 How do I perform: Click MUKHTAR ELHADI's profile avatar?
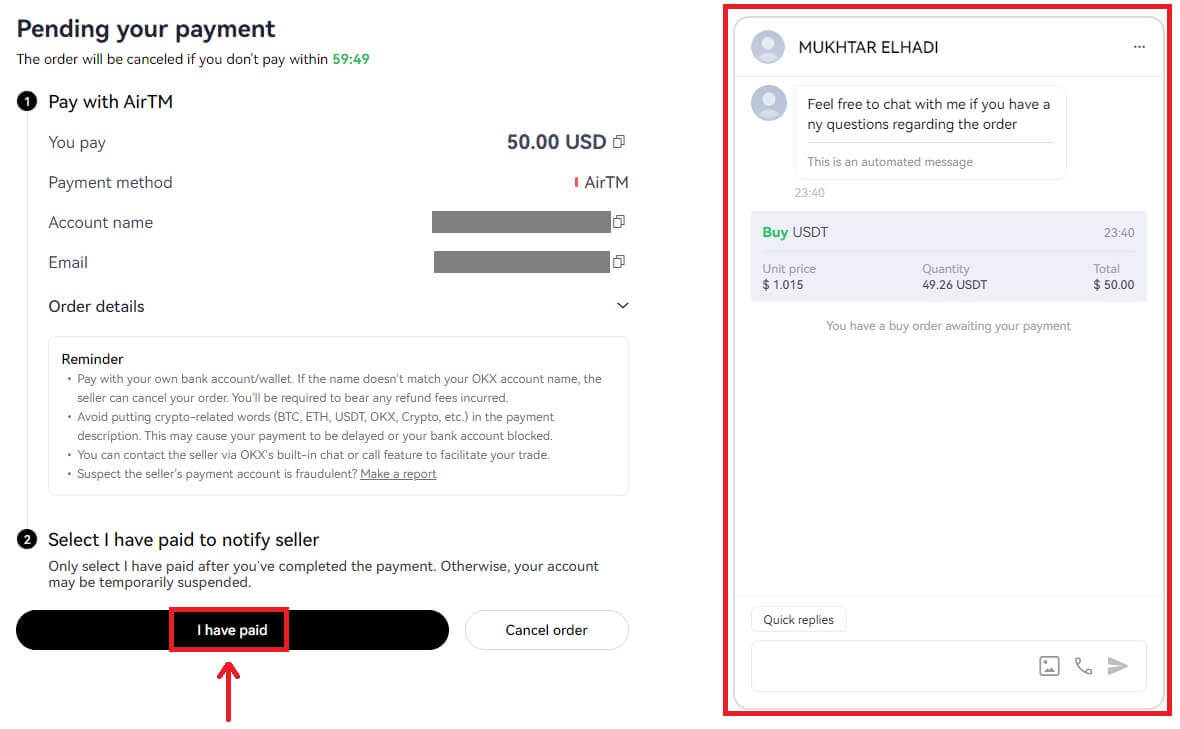point(767,46)
